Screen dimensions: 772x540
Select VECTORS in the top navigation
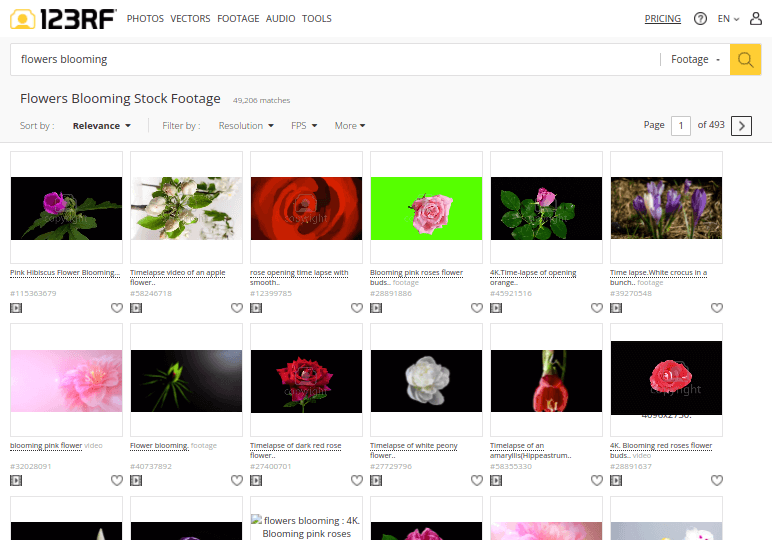(190, 19)
